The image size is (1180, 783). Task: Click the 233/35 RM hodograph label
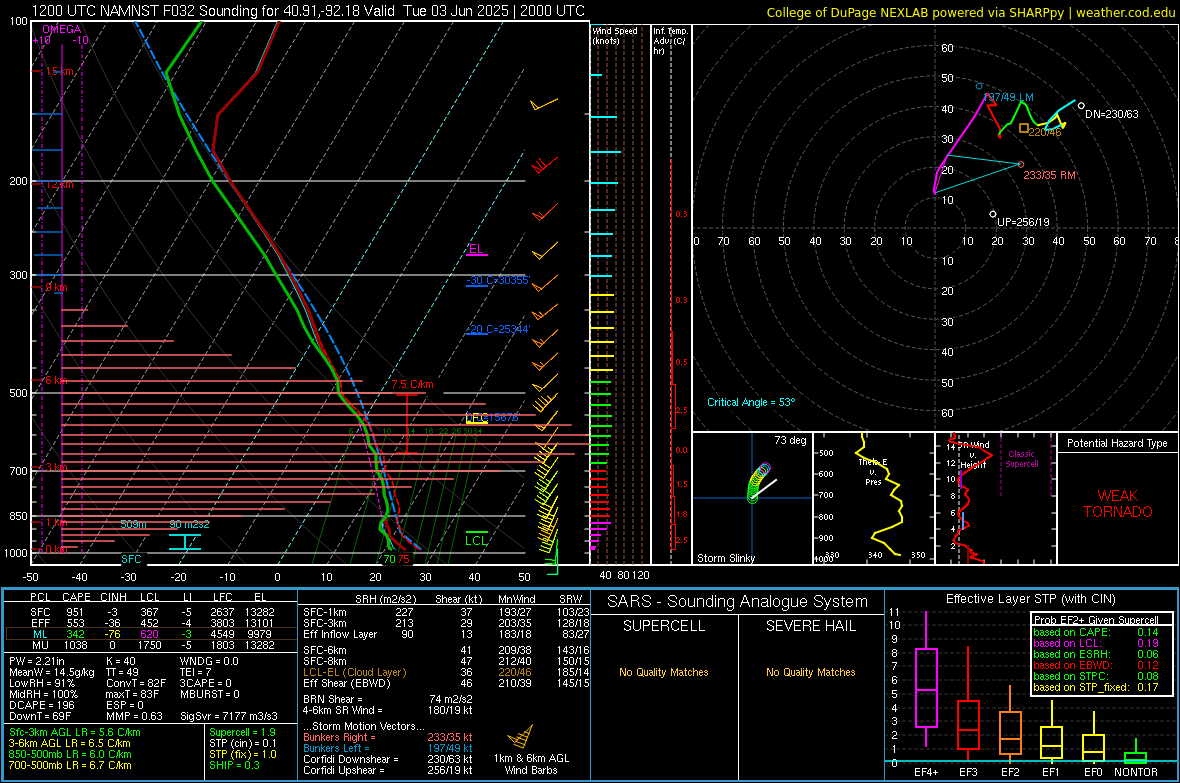1049,175
